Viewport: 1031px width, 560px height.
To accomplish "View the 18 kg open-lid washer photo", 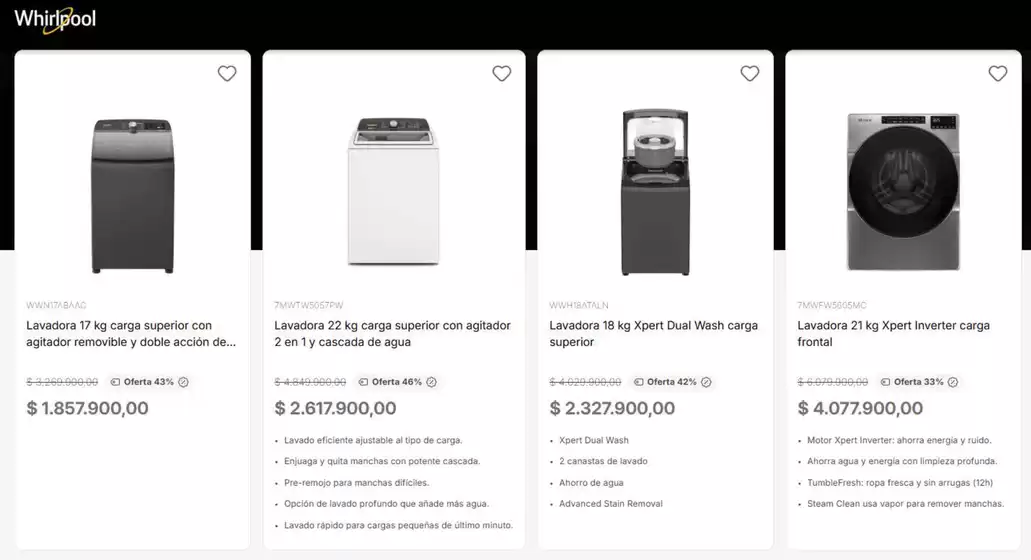I will pos(655,192).
